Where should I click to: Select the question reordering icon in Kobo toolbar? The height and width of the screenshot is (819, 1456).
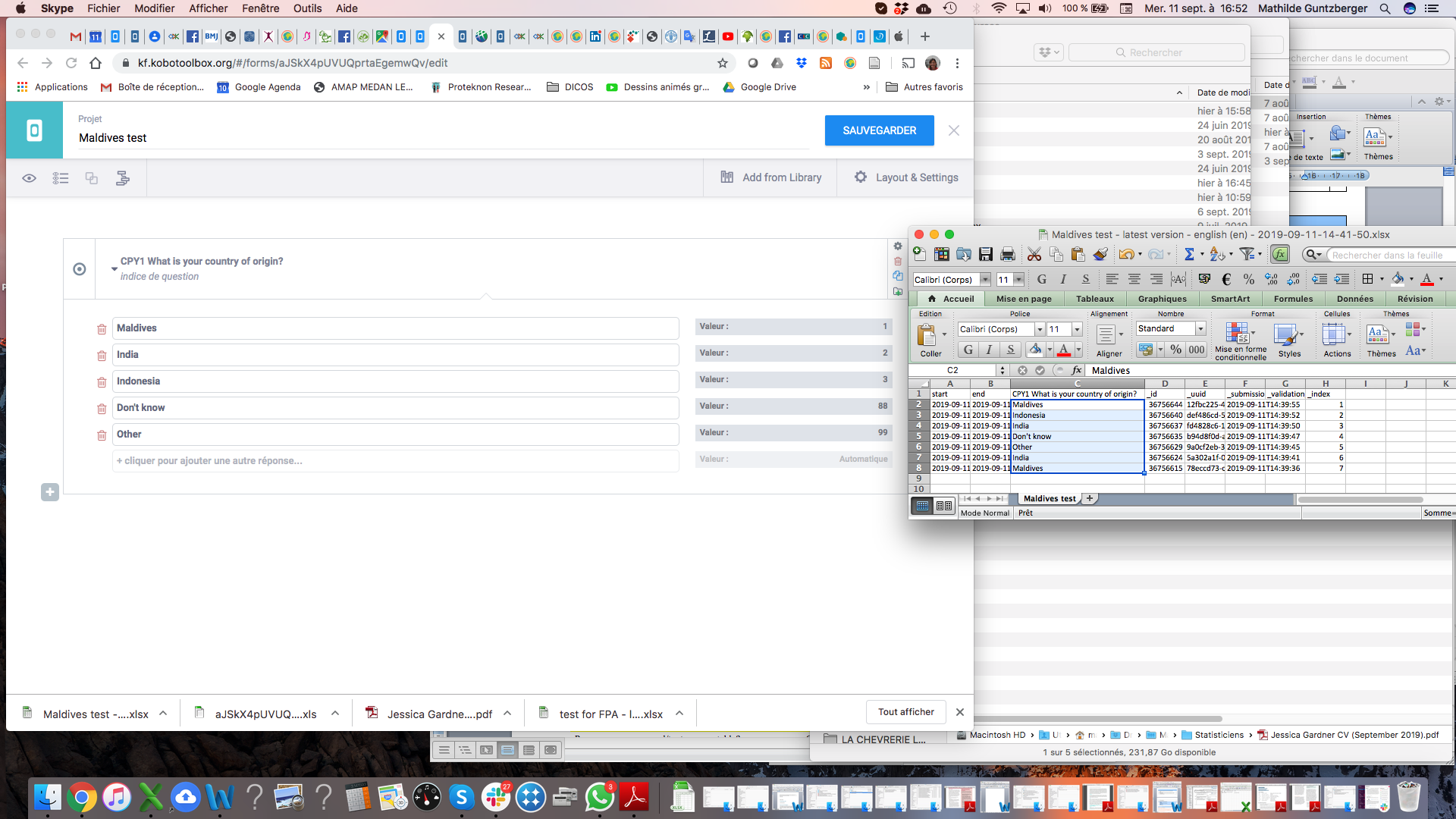click(61, 178)
